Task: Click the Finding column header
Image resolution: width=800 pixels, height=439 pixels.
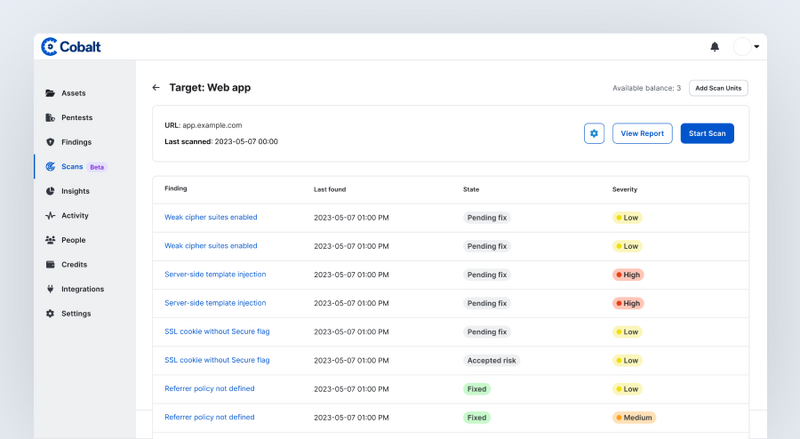Action: tap(176, 188)
